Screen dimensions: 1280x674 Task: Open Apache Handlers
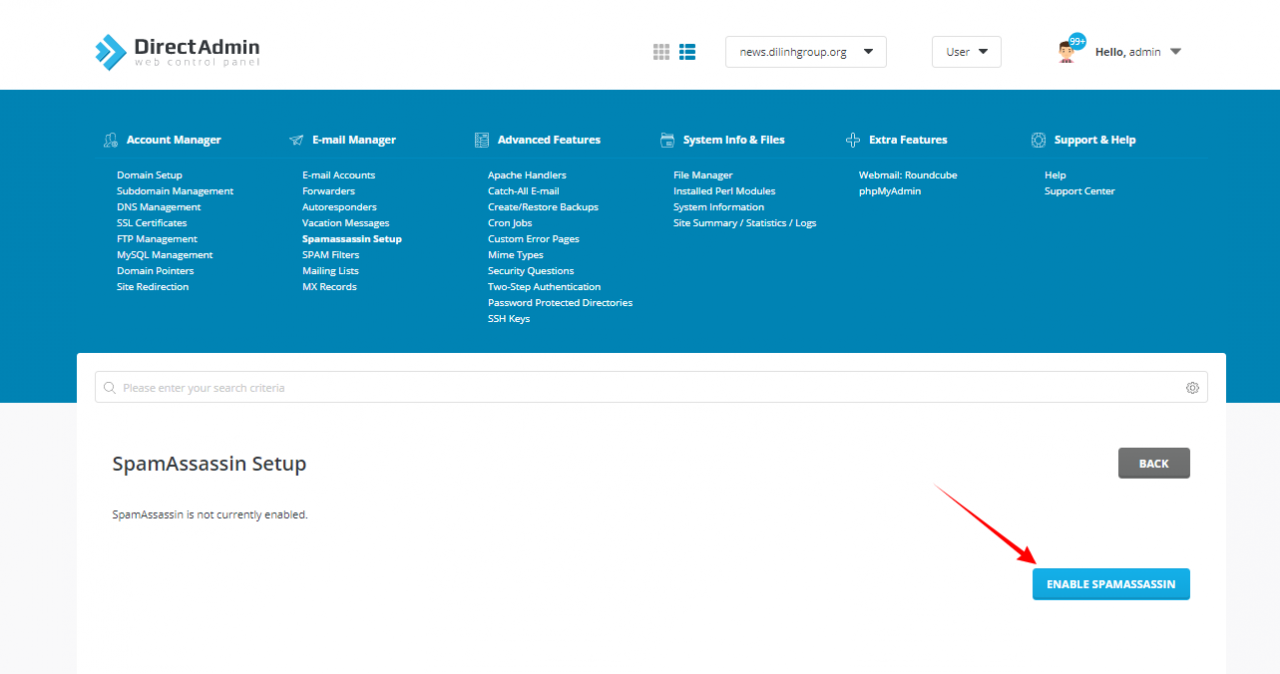[x=527, y=175]
